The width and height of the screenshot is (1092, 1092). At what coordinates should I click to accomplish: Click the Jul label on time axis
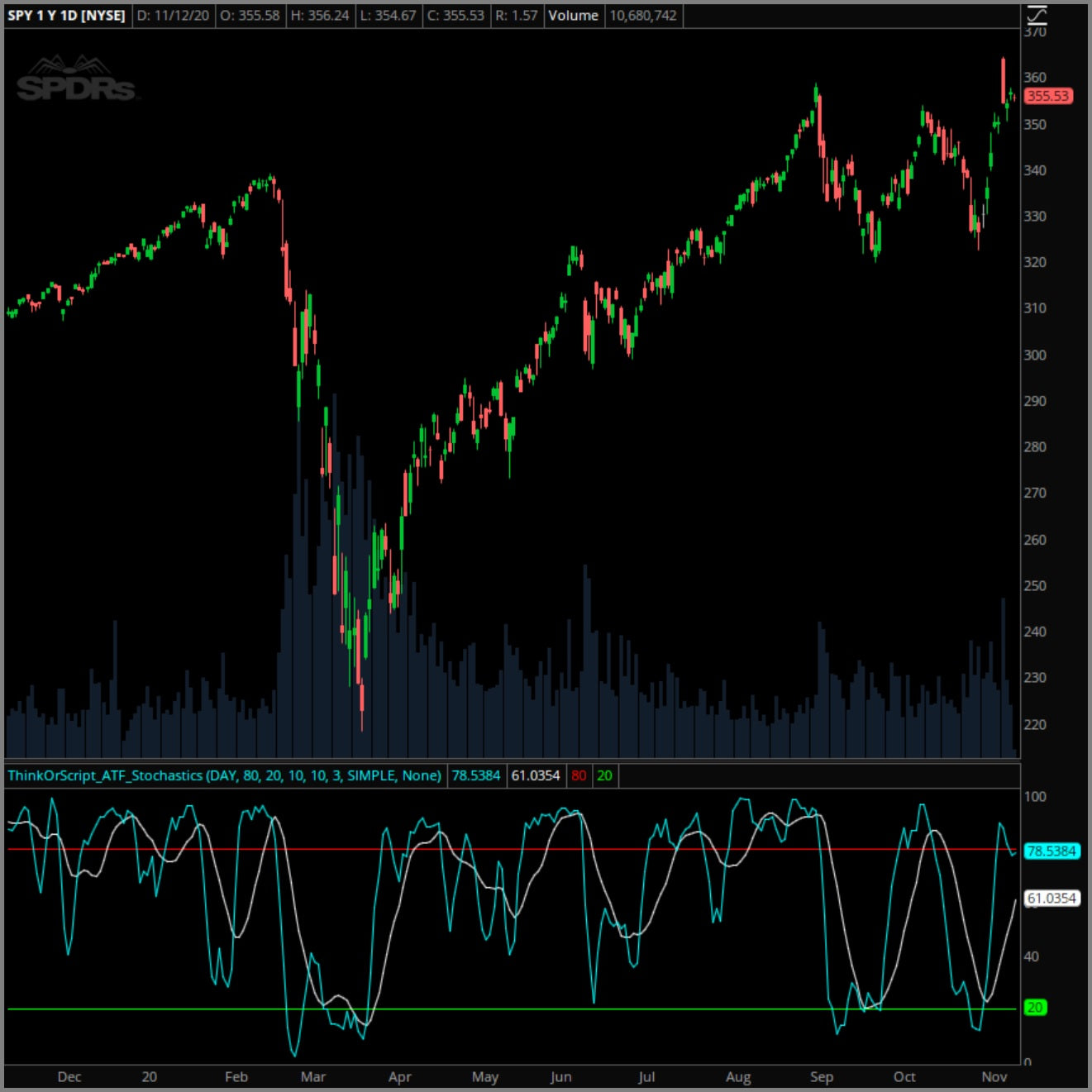click(x=646, y=1076)
